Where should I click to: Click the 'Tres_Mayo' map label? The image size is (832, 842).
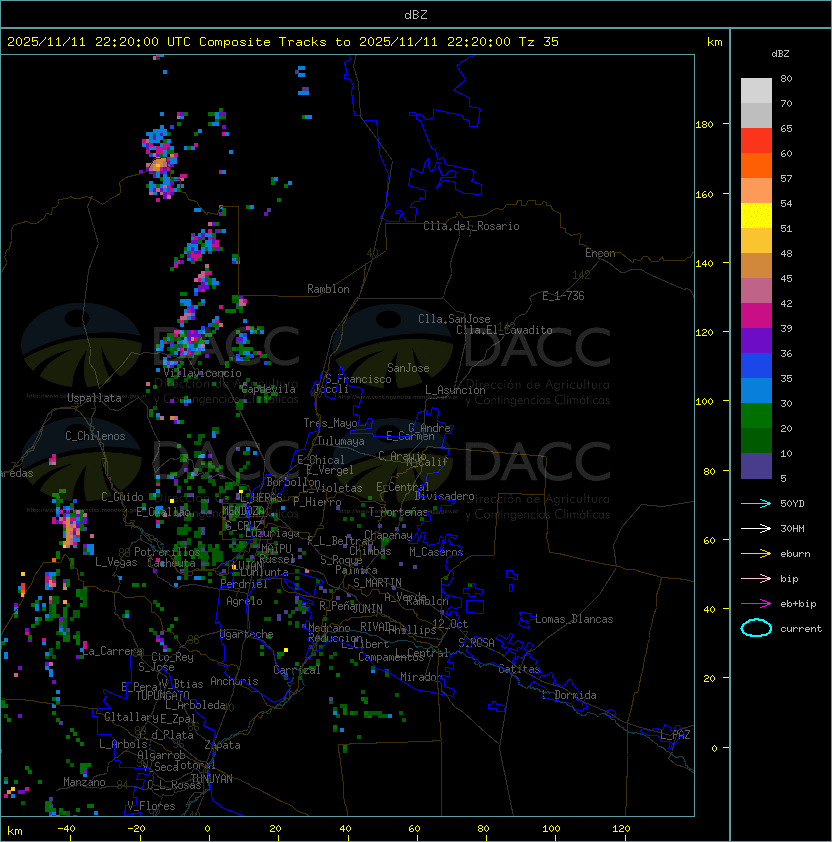pos(330,423)
